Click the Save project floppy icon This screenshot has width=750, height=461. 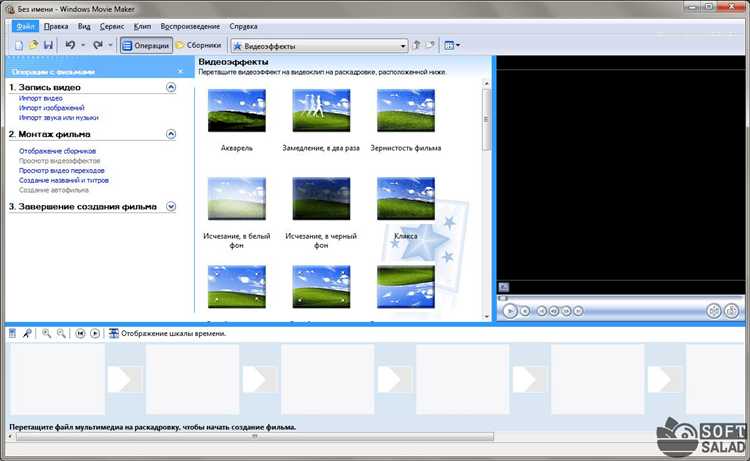pos(48,45)
